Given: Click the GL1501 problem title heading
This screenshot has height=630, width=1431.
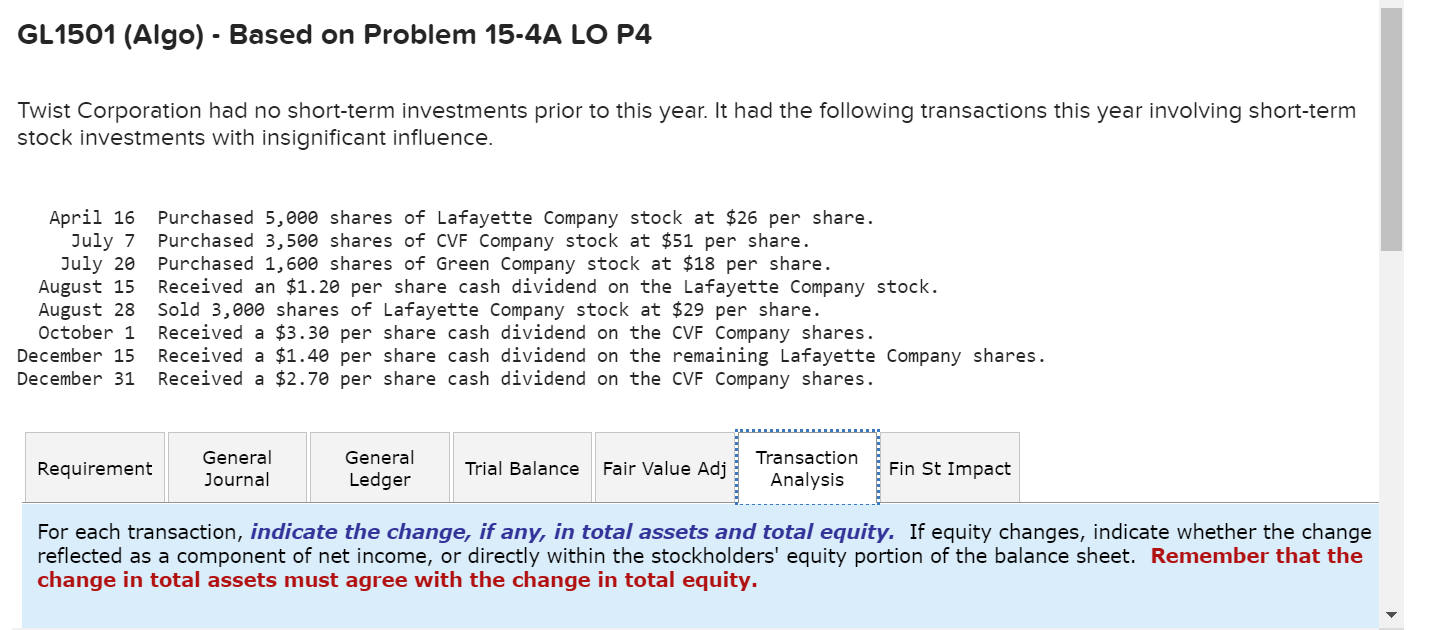Looking at the screenshot, I should (x=333, y=34).
